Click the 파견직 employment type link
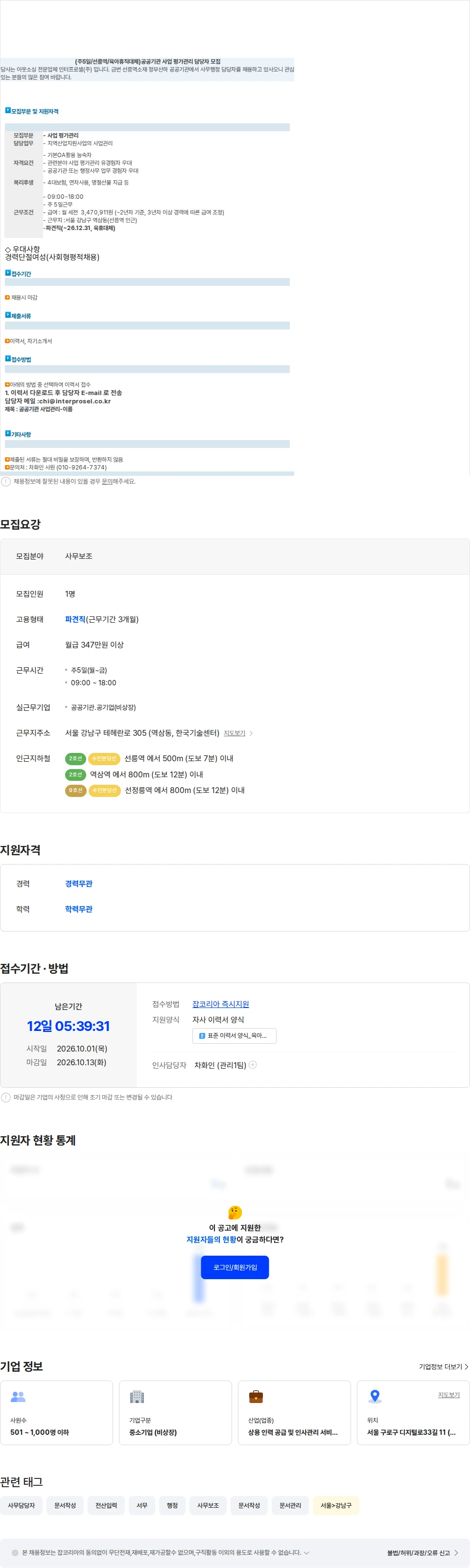 tap(75, 619)
